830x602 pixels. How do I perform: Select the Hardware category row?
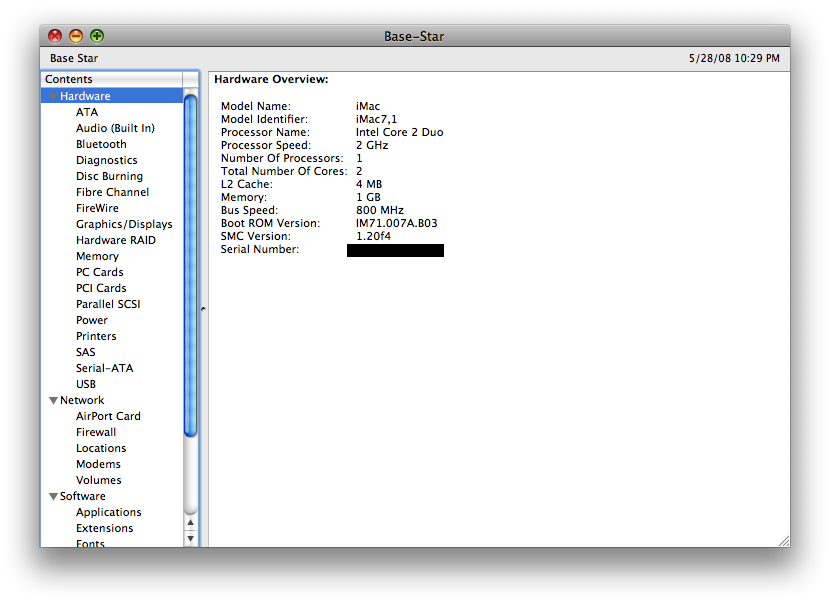(112, 96)
